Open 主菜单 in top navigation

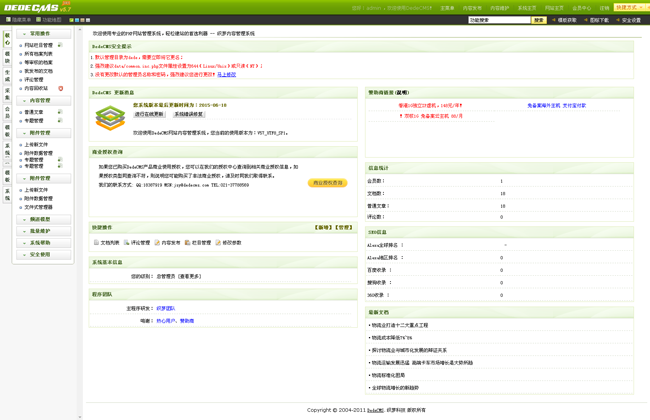(447, 8)
